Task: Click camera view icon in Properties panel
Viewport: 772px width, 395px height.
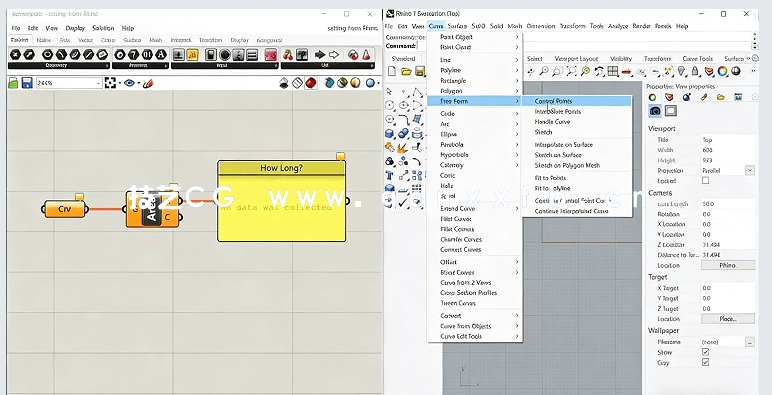Action: click(655, 111)
